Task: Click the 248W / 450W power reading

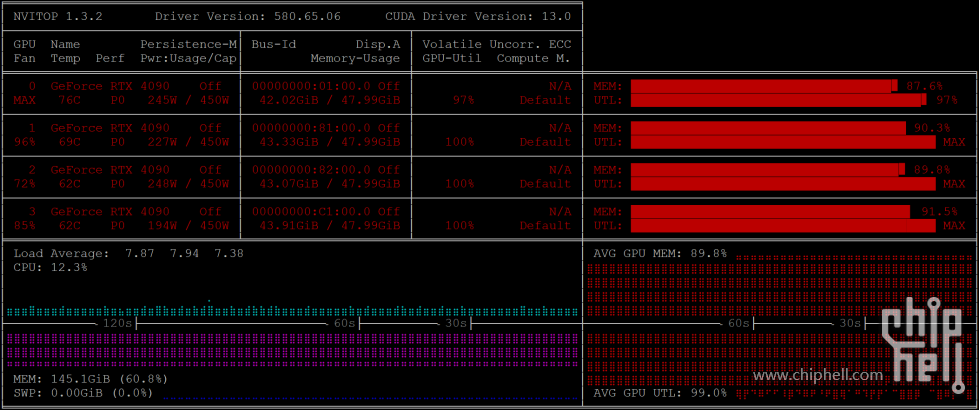Action: point(189,183)
